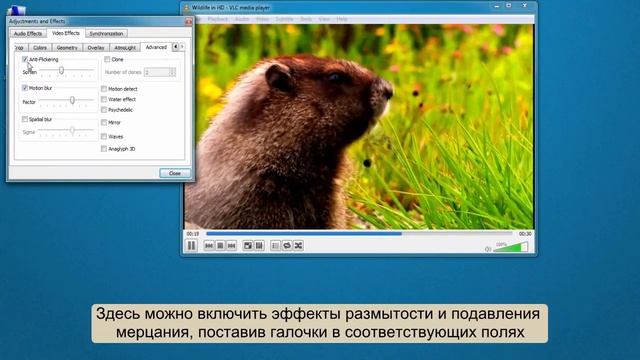Open the AtmoLight sub-tab
Screen dimensions: 640x360
(125, 48)
